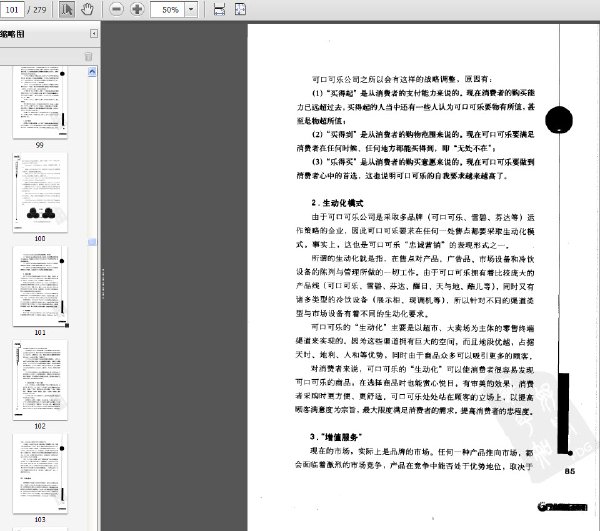Click the heading '2. 生动化模式'
This screenshot has width=600, height=531.
(337, 203)
